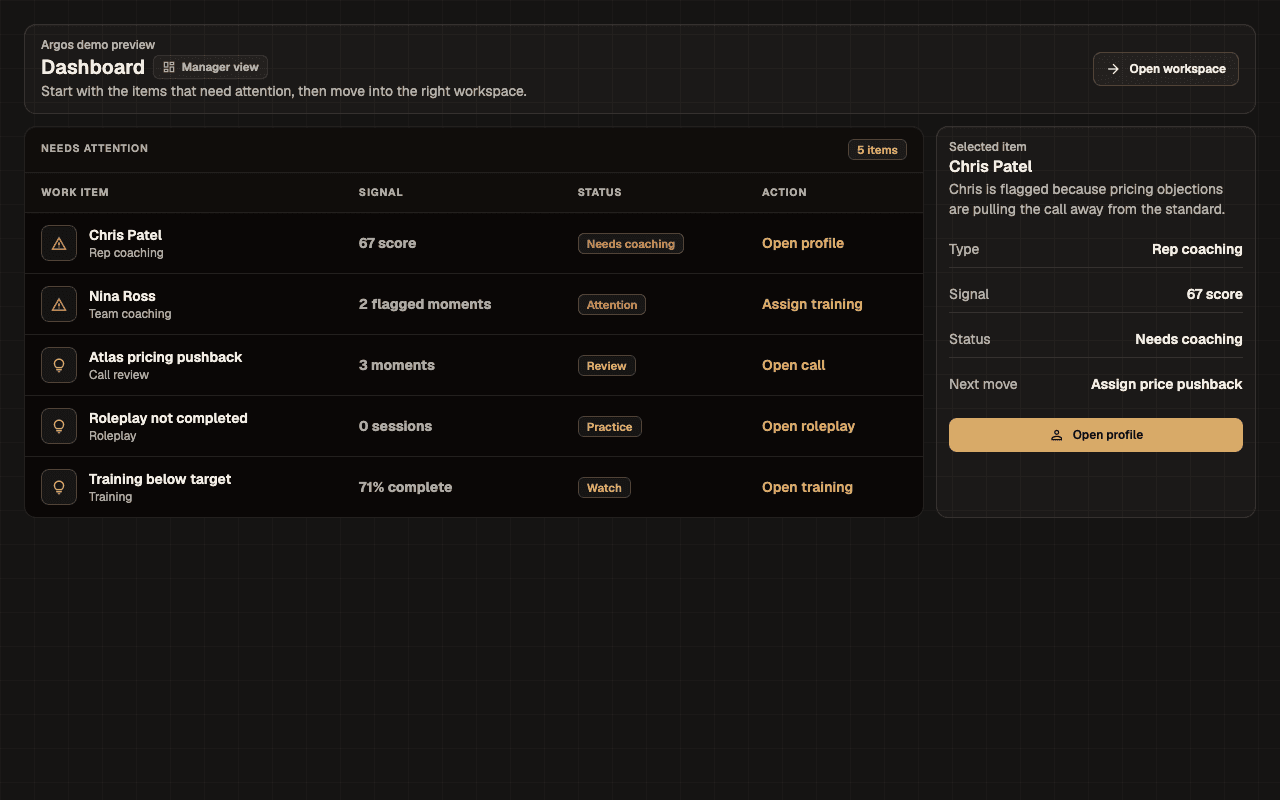The image size is (1280, 800).
Task: Click the WORK ITEM column header
Action: (x=75, y=192)
